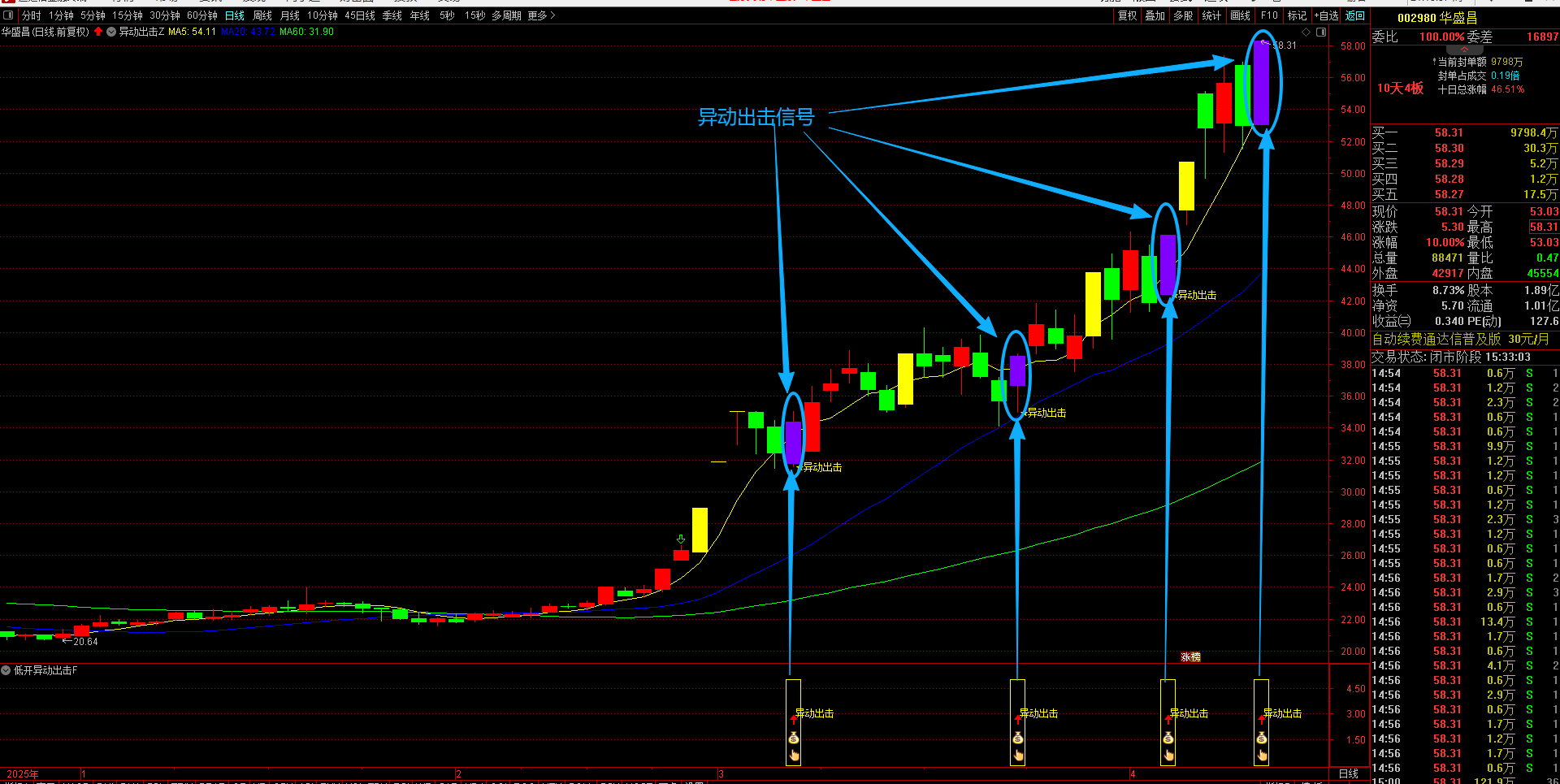Screen dimensions: 1560x784
Task: Expand 更多 period options
Action: (x=541, y=15)
